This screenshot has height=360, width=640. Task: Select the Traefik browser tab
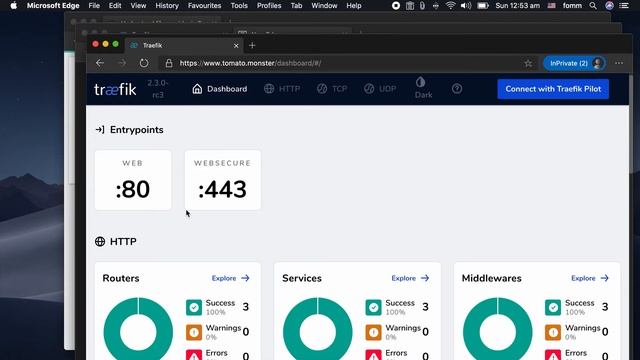tap(184, 45)
